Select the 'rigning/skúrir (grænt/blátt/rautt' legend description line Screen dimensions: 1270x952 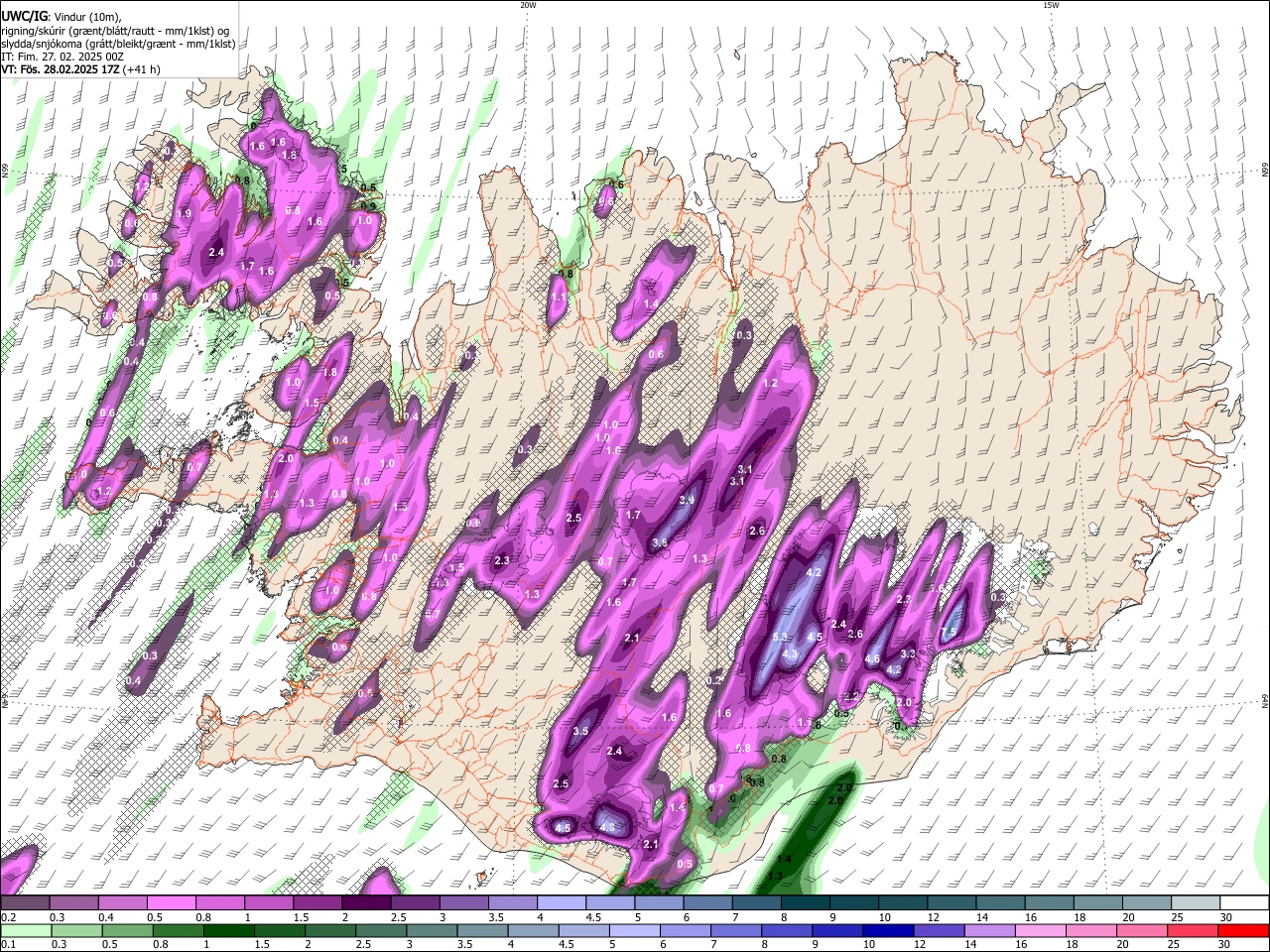click(x=115, y=31)
